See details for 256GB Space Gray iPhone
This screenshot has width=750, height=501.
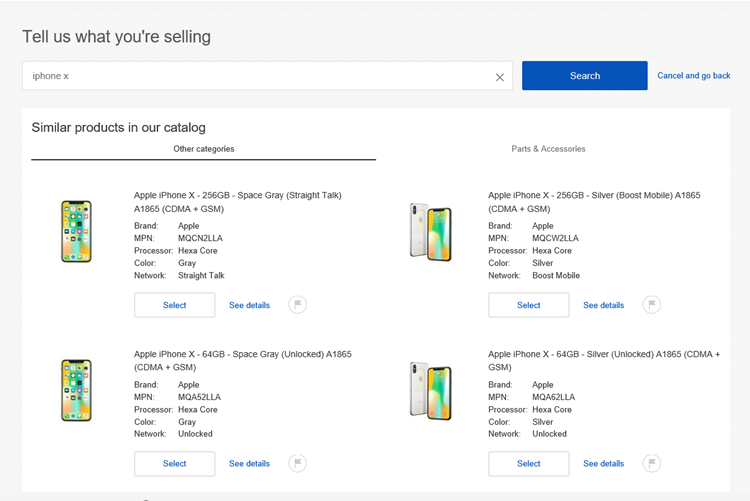point(249,305)
